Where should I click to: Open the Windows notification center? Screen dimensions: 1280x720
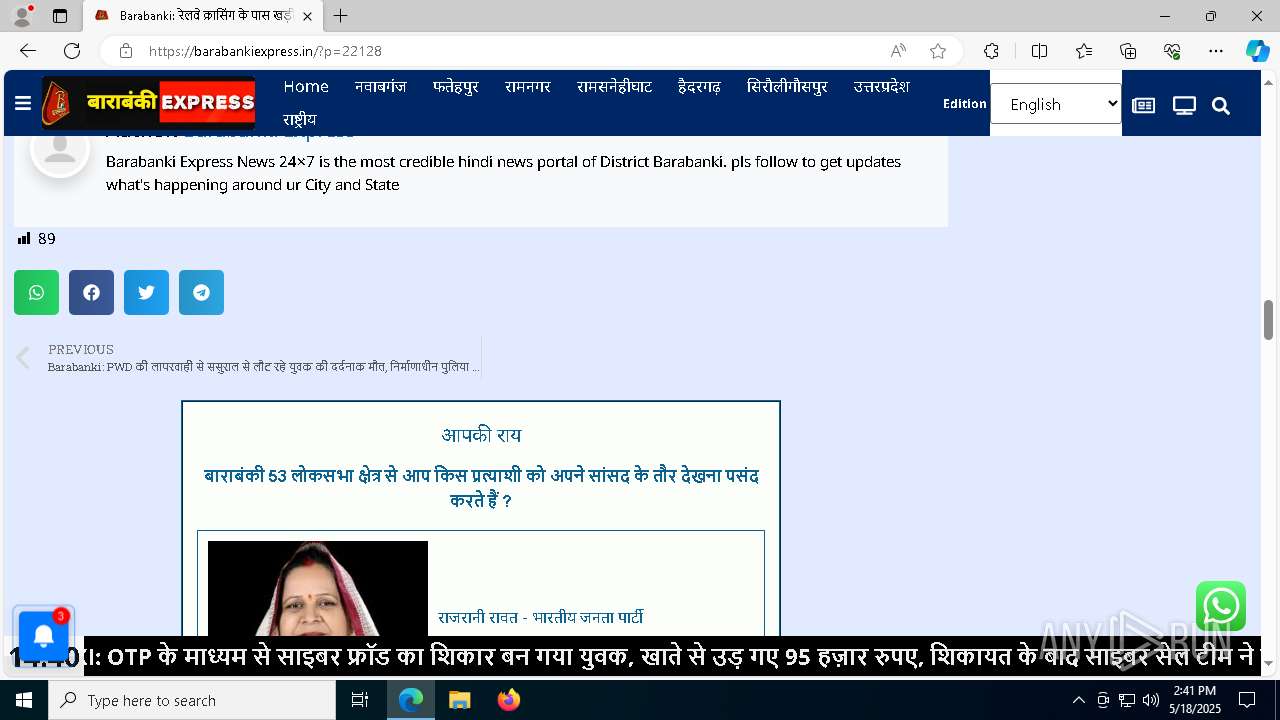click(1247, 700)
